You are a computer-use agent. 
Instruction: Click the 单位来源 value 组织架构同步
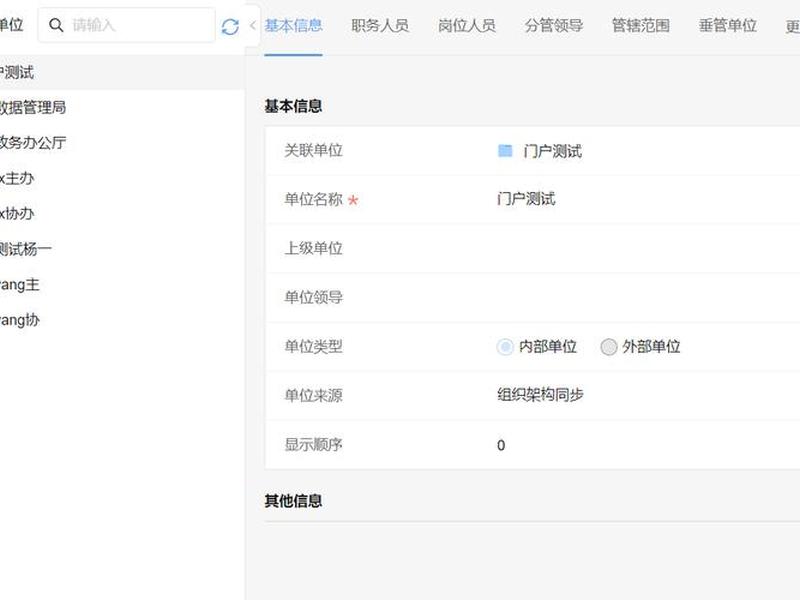(x=540, y=395)
